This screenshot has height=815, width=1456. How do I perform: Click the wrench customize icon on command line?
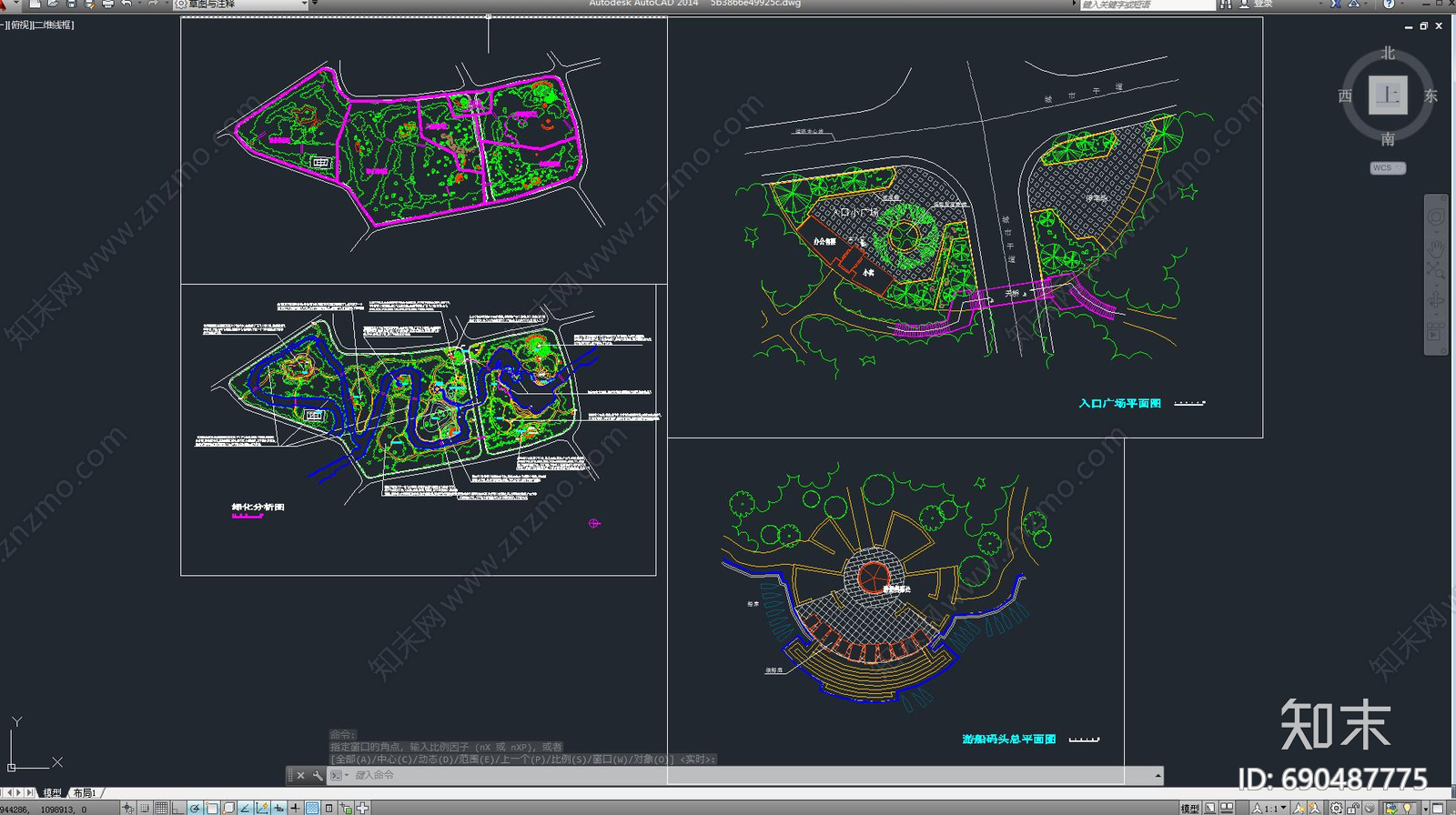317,775
